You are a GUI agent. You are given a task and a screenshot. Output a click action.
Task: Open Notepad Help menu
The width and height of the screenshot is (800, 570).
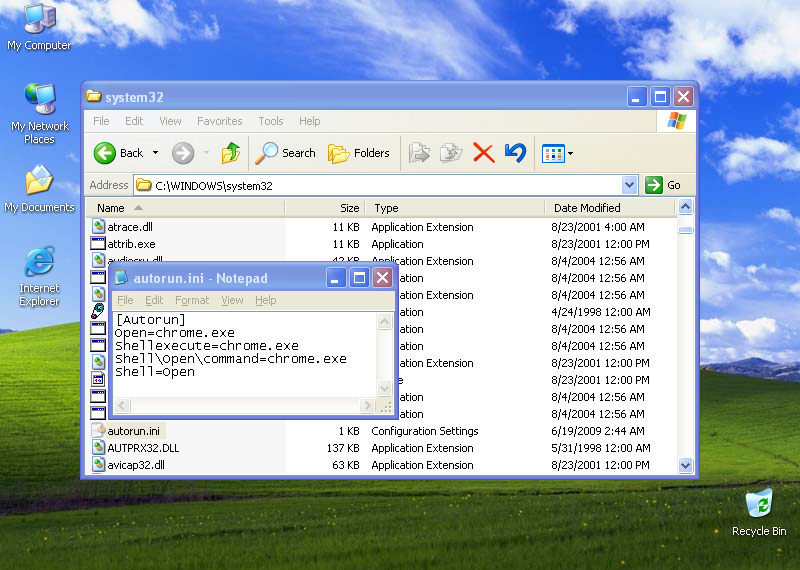(266, 300)
